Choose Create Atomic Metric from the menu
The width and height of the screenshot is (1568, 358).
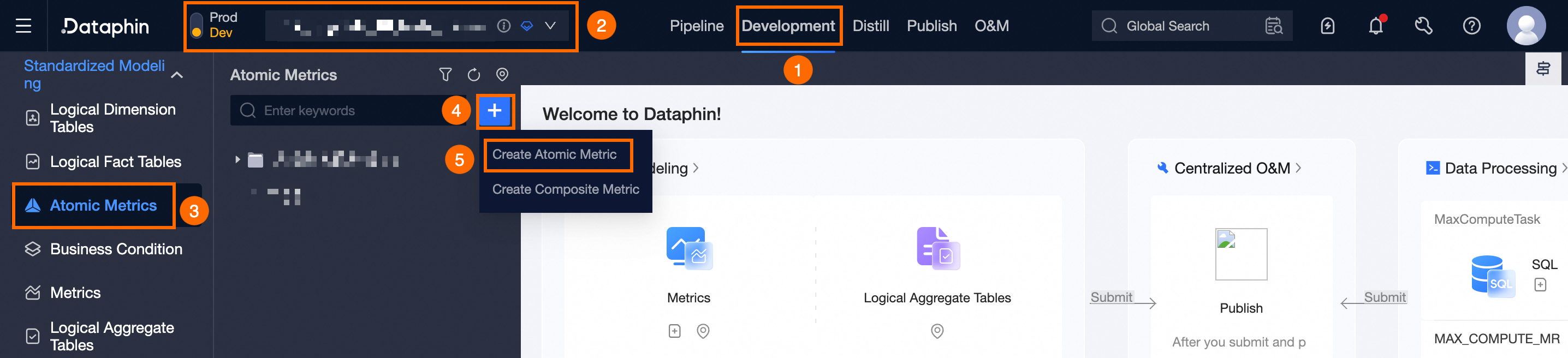click(x=554, y=154)
